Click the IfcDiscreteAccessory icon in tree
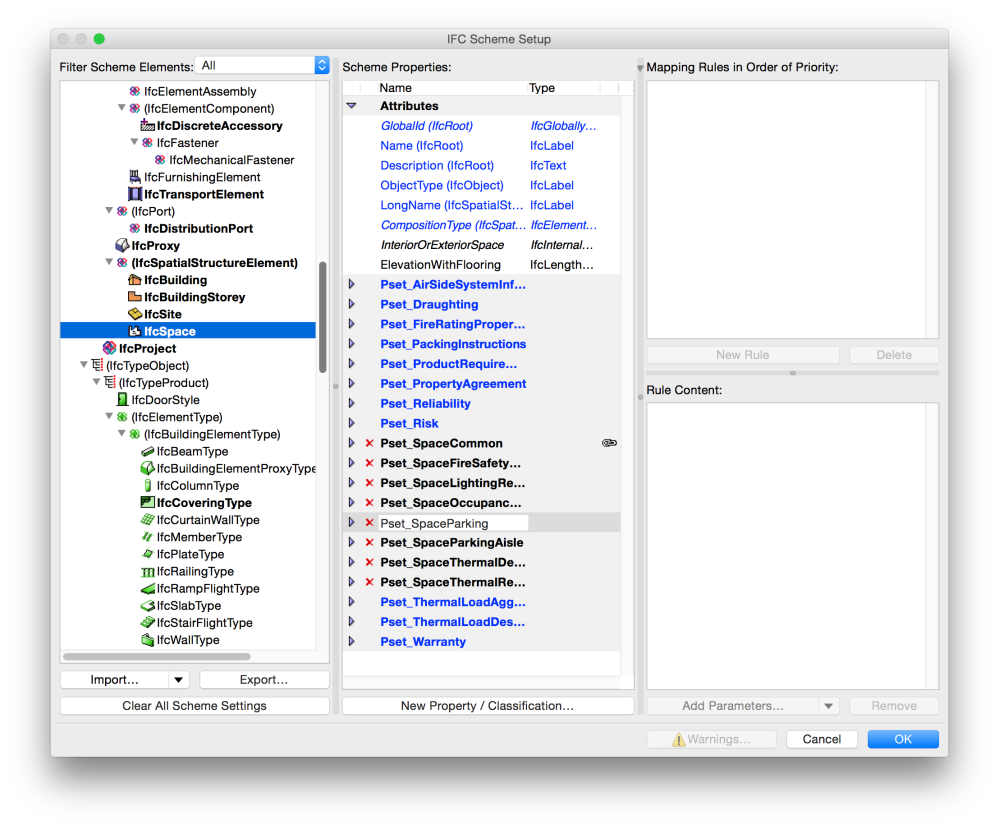This screenshot has height=829, width=999. 148,126
